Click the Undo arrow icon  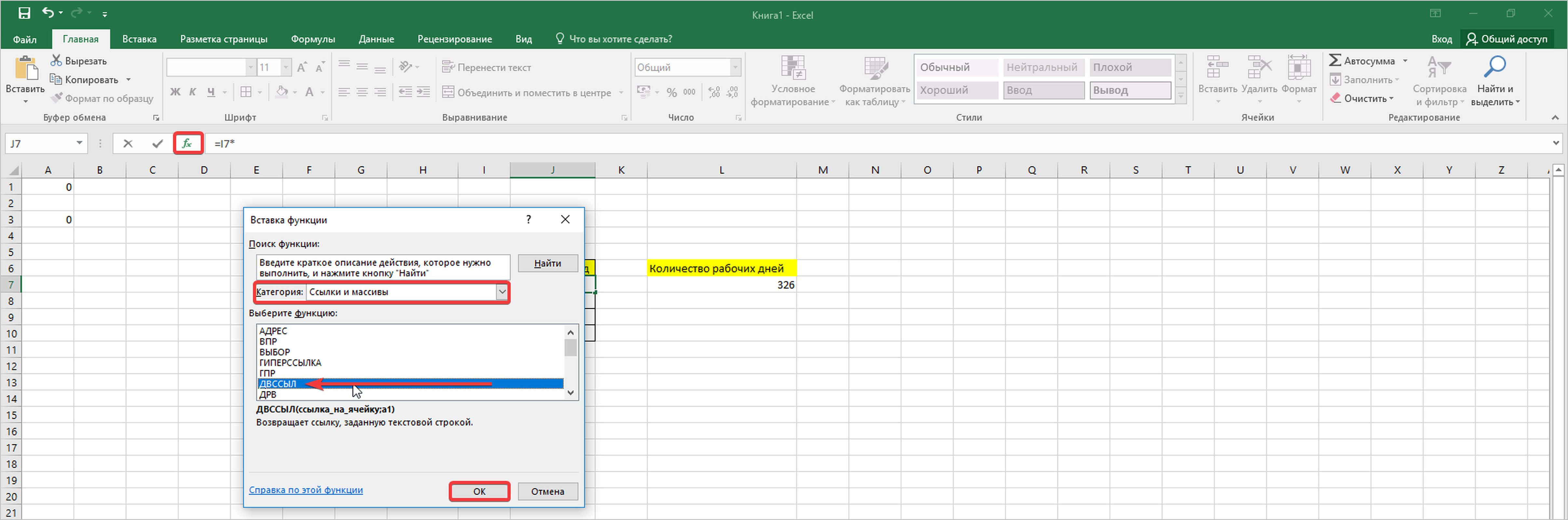[48, 13]
